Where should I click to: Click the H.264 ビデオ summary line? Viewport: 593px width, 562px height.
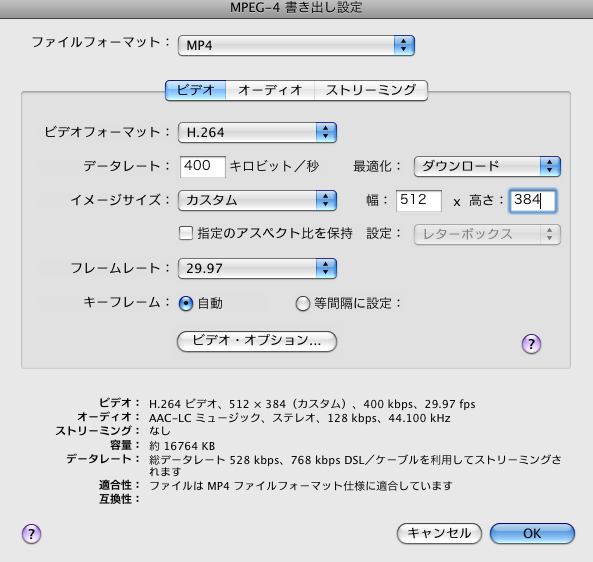point(312,404)
